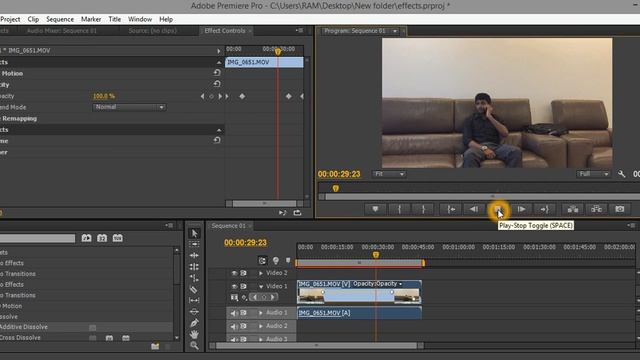
Task: Click Export Frame camera icon
Action: pyautogui.click(x=620, y=209)
